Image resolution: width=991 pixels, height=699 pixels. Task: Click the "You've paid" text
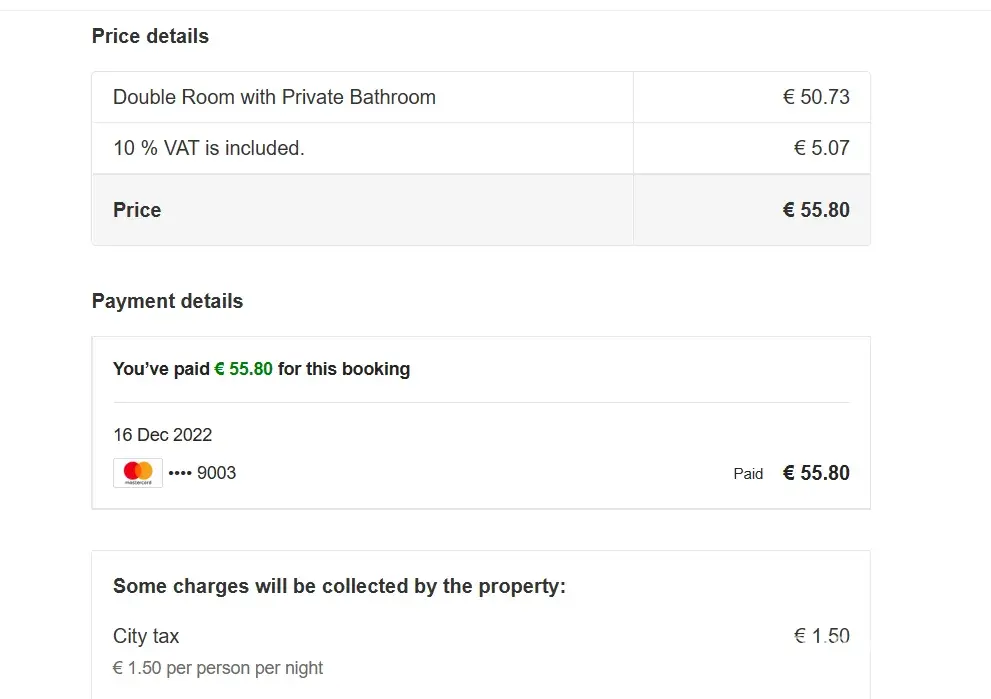click(x=161, y=369)
